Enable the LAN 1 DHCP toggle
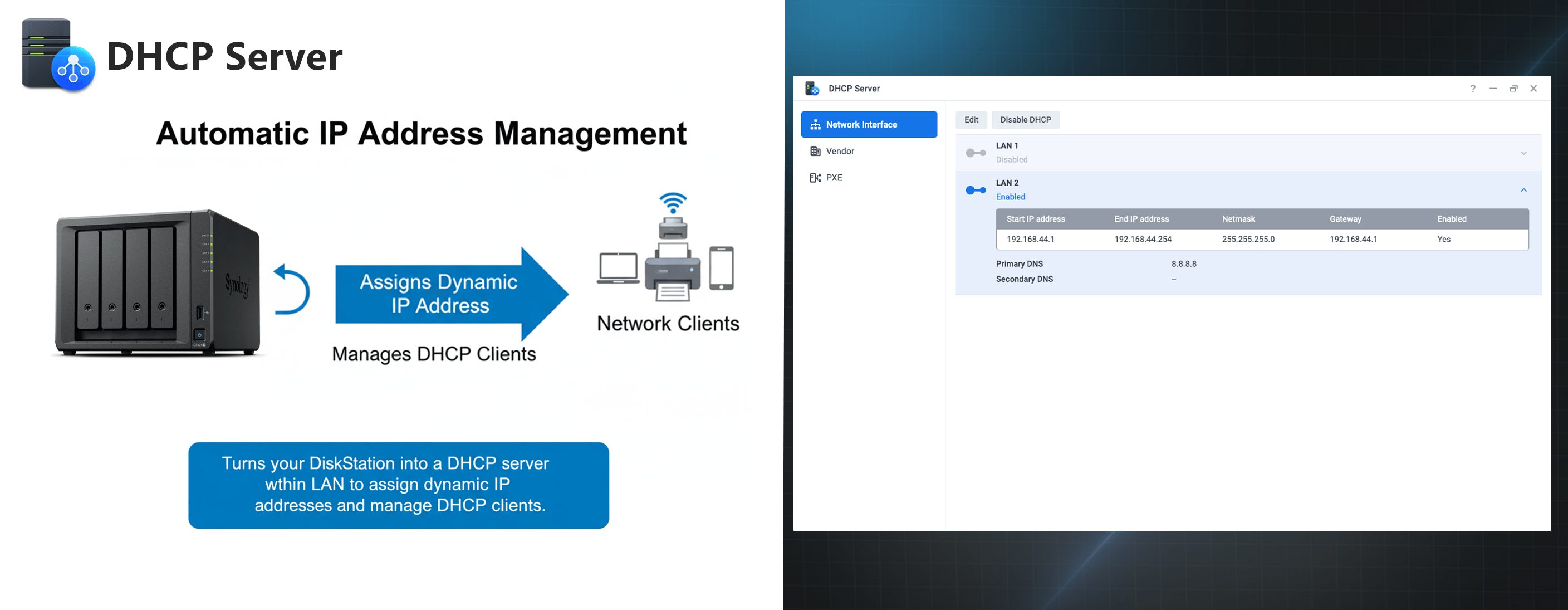This screenshot has height=610, width=1568. click(x=974, y=152)
